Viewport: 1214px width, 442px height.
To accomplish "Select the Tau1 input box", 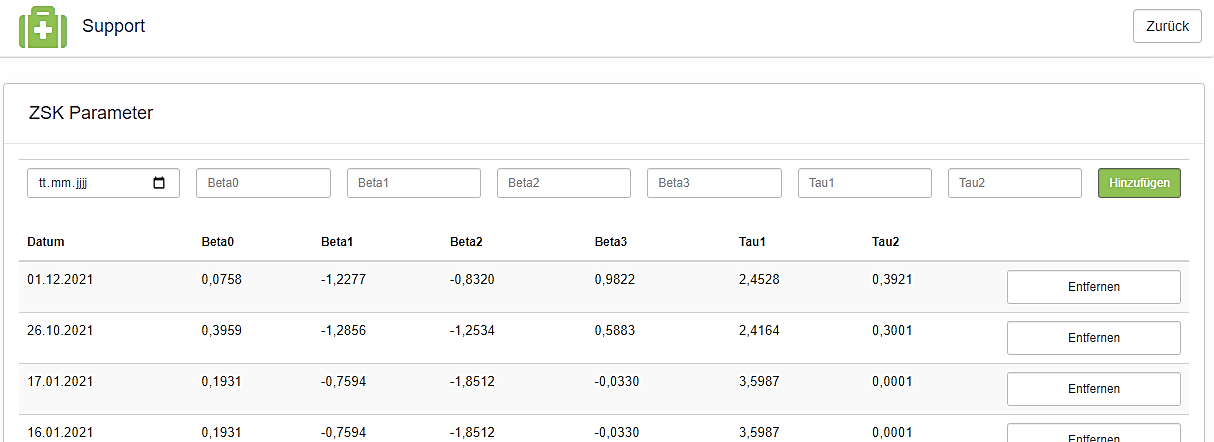I will coord(865,183).
